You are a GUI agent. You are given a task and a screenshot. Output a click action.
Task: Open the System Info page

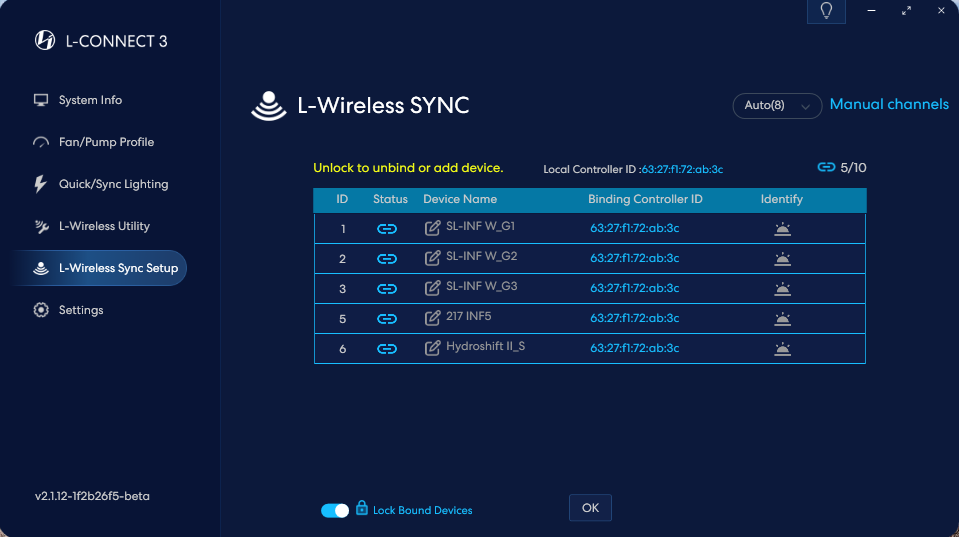point(90,100)
